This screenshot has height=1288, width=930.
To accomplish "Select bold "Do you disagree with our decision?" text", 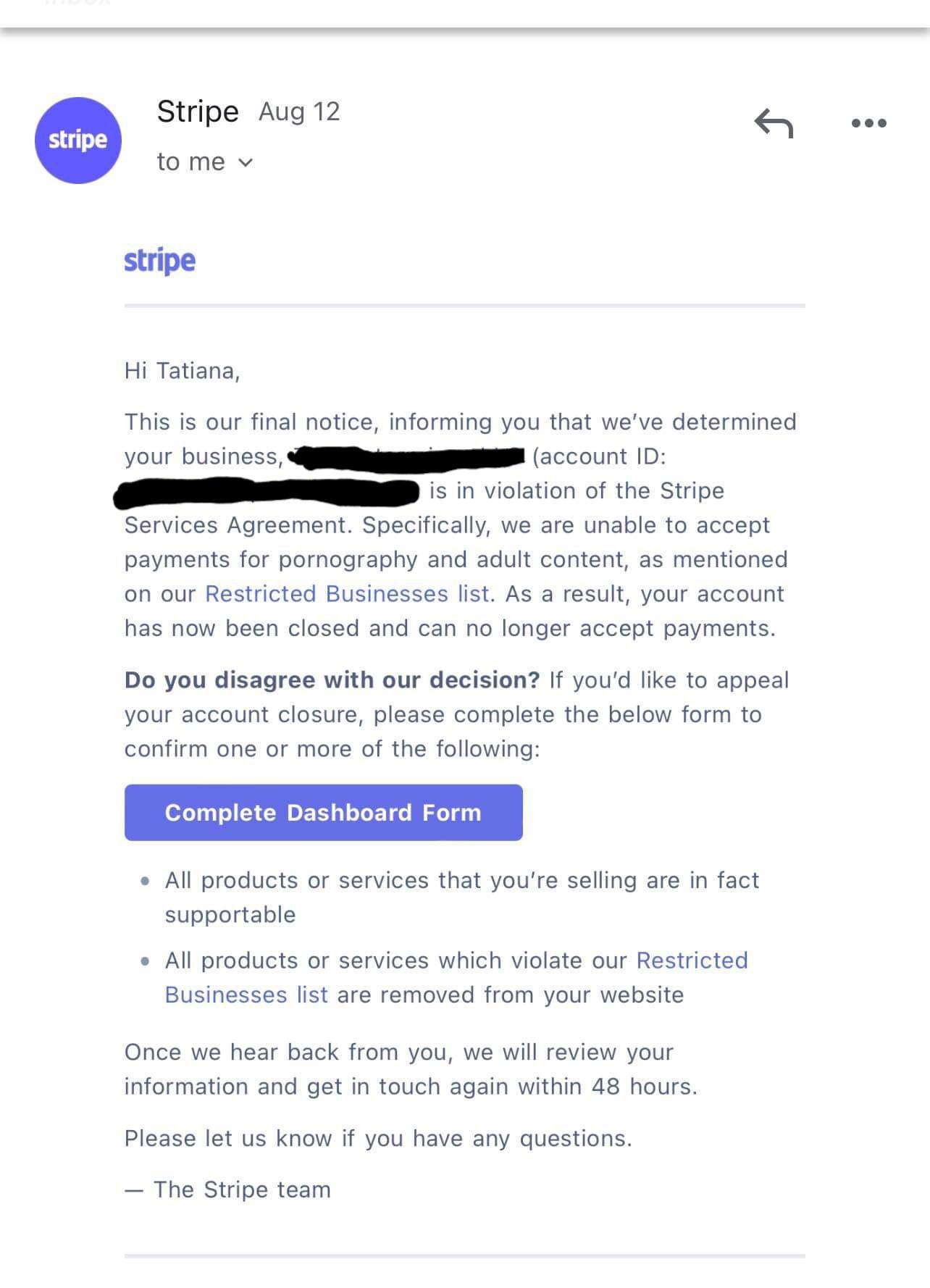I will coord(332,680).
